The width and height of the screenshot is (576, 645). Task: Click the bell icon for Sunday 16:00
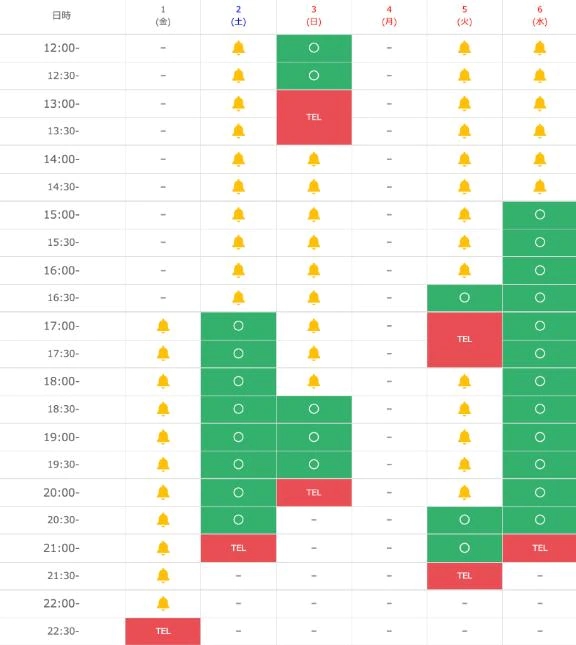(x=314, y=270)
